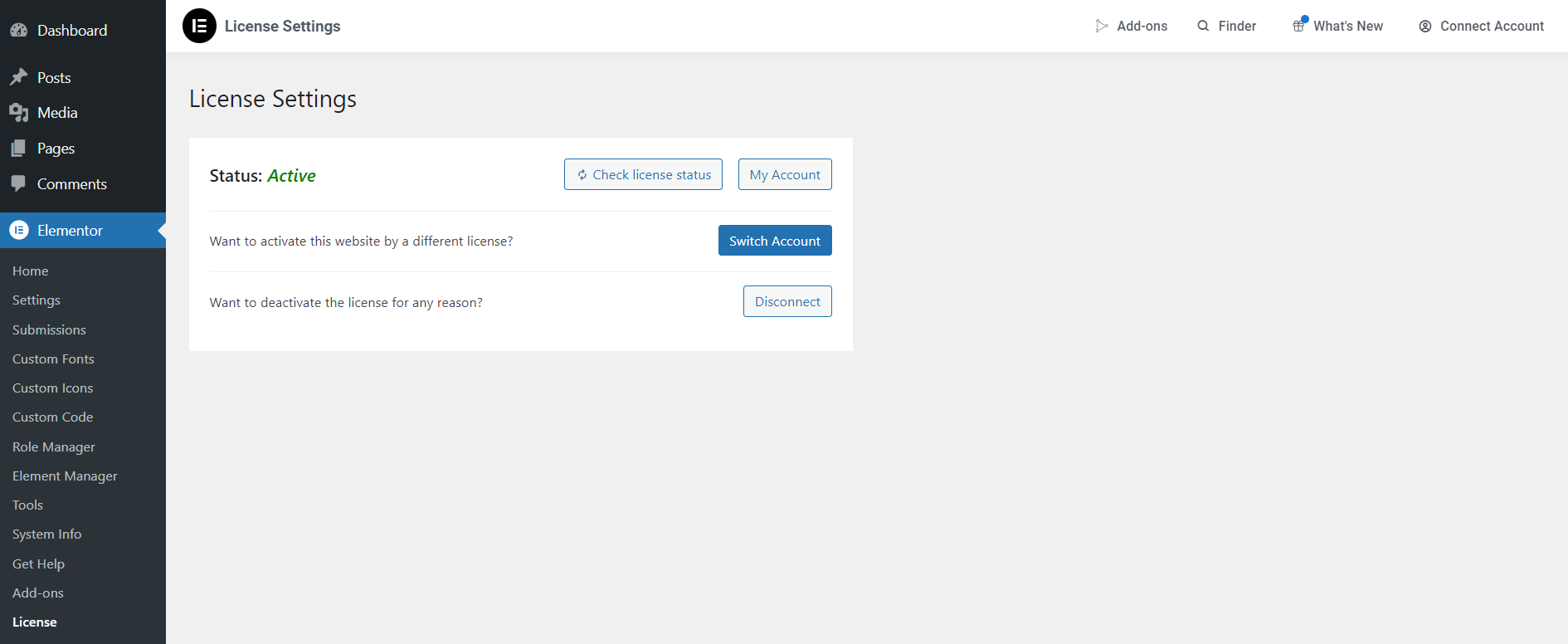Click the refresh icon in Check license status

pos(582,174)
